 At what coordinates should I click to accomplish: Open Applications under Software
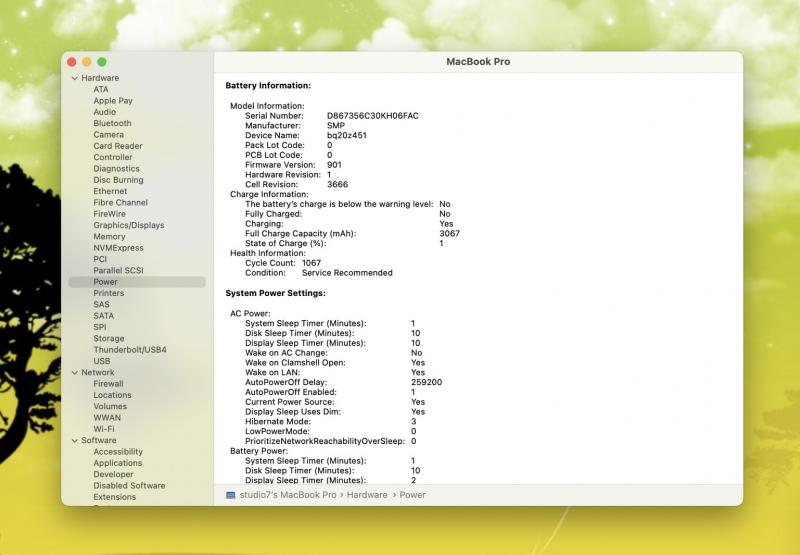tap(118, 463)
